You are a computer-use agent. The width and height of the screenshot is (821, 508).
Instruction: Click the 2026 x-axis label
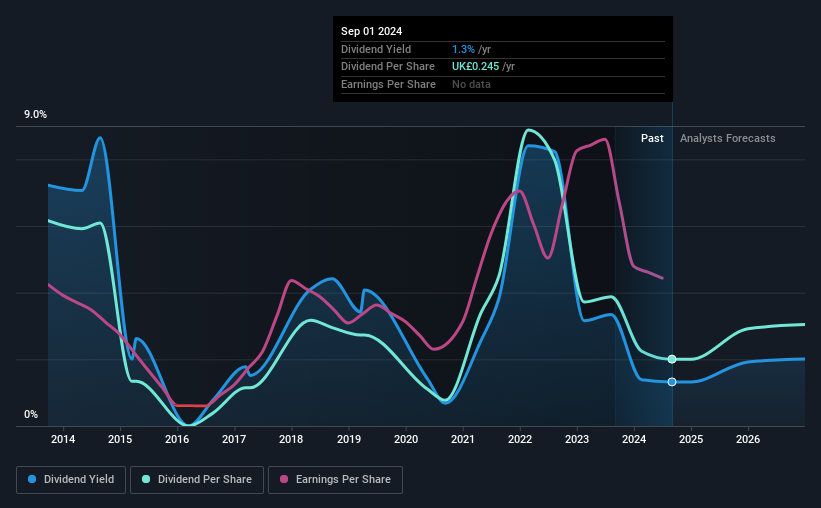point(748,439)
